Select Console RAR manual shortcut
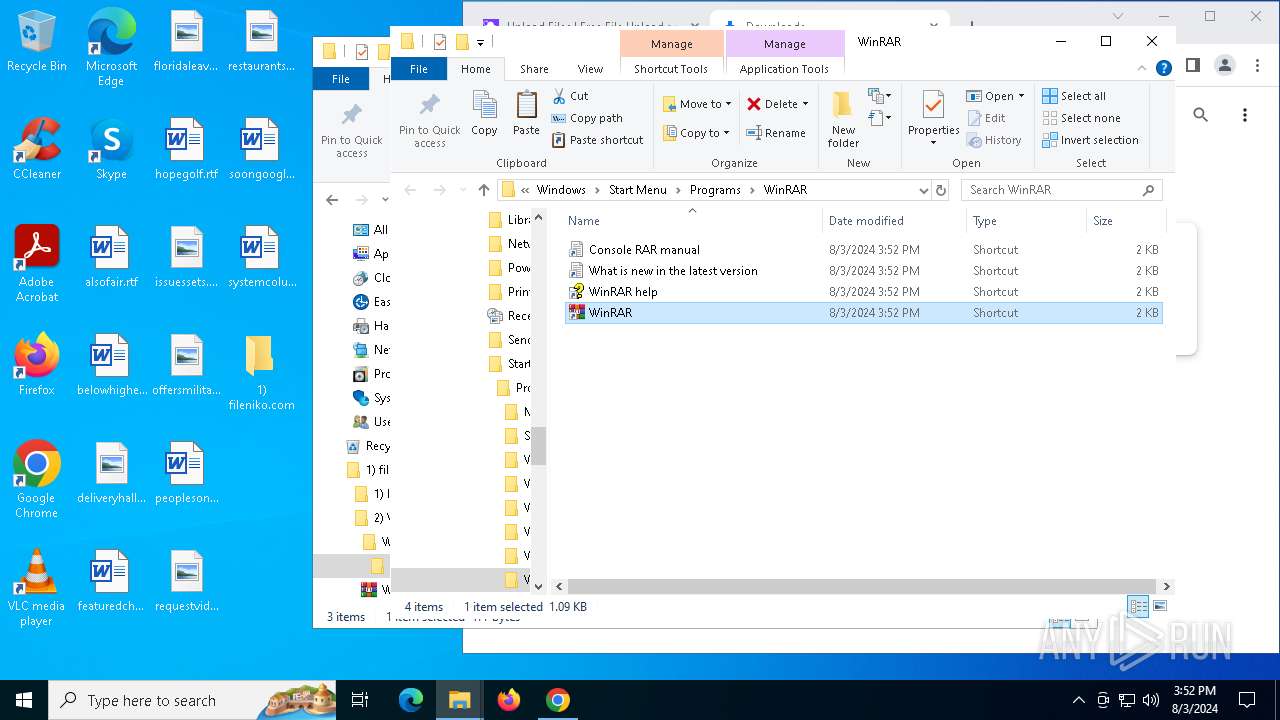The image size is (1280, 720). 863,250
